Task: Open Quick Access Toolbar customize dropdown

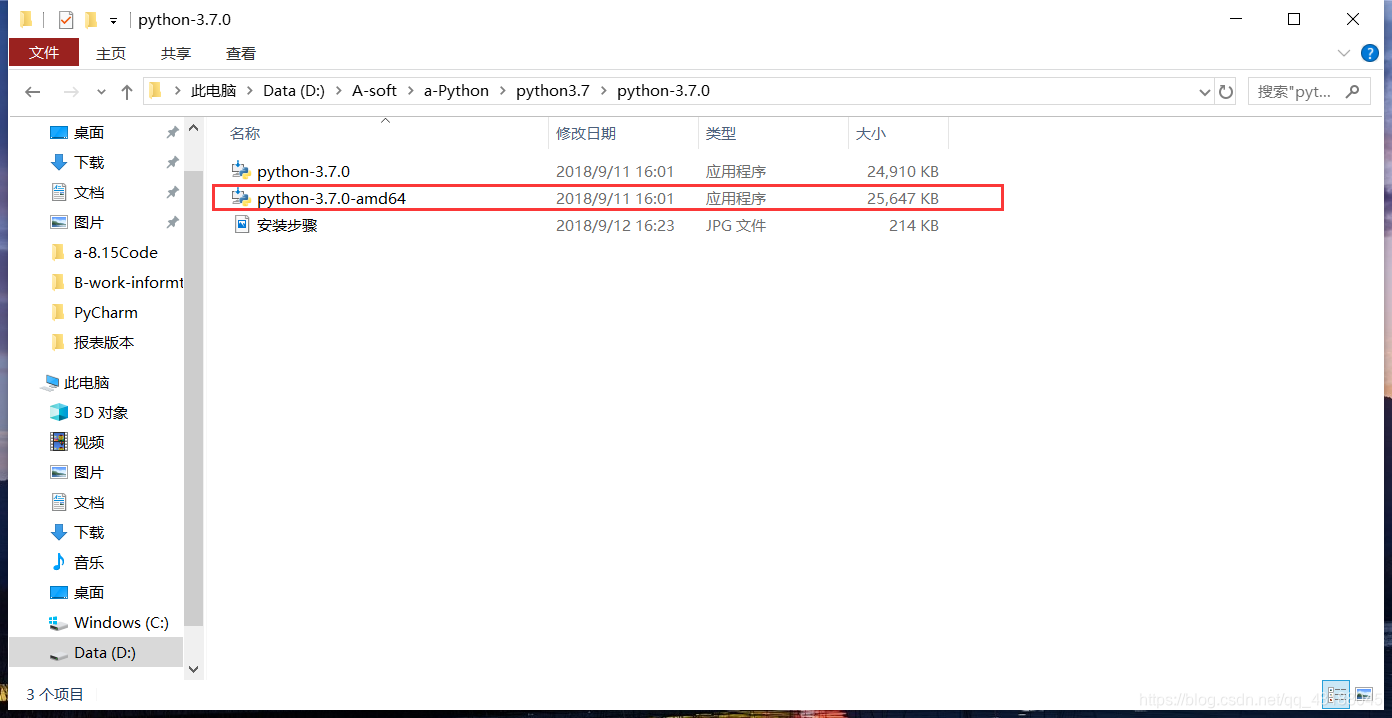Action: pyautogui.click(x=113, y=20)
